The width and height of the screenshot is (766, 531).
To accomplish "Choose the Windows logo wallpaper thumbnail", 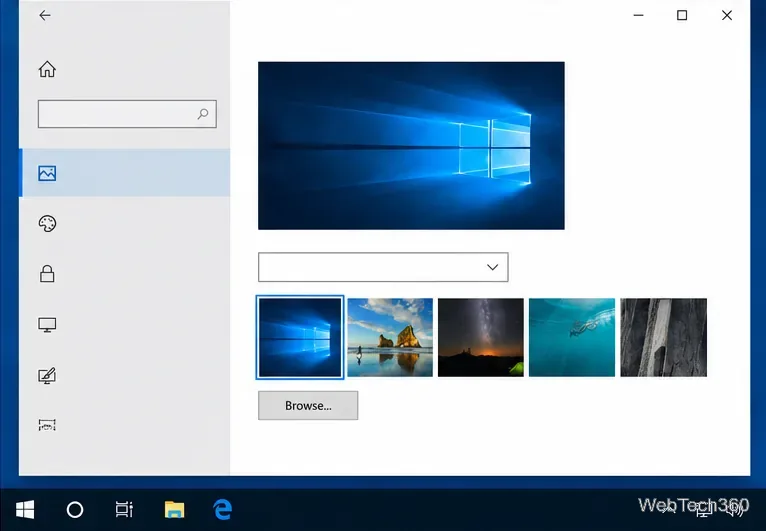I will tap(300, 337).
